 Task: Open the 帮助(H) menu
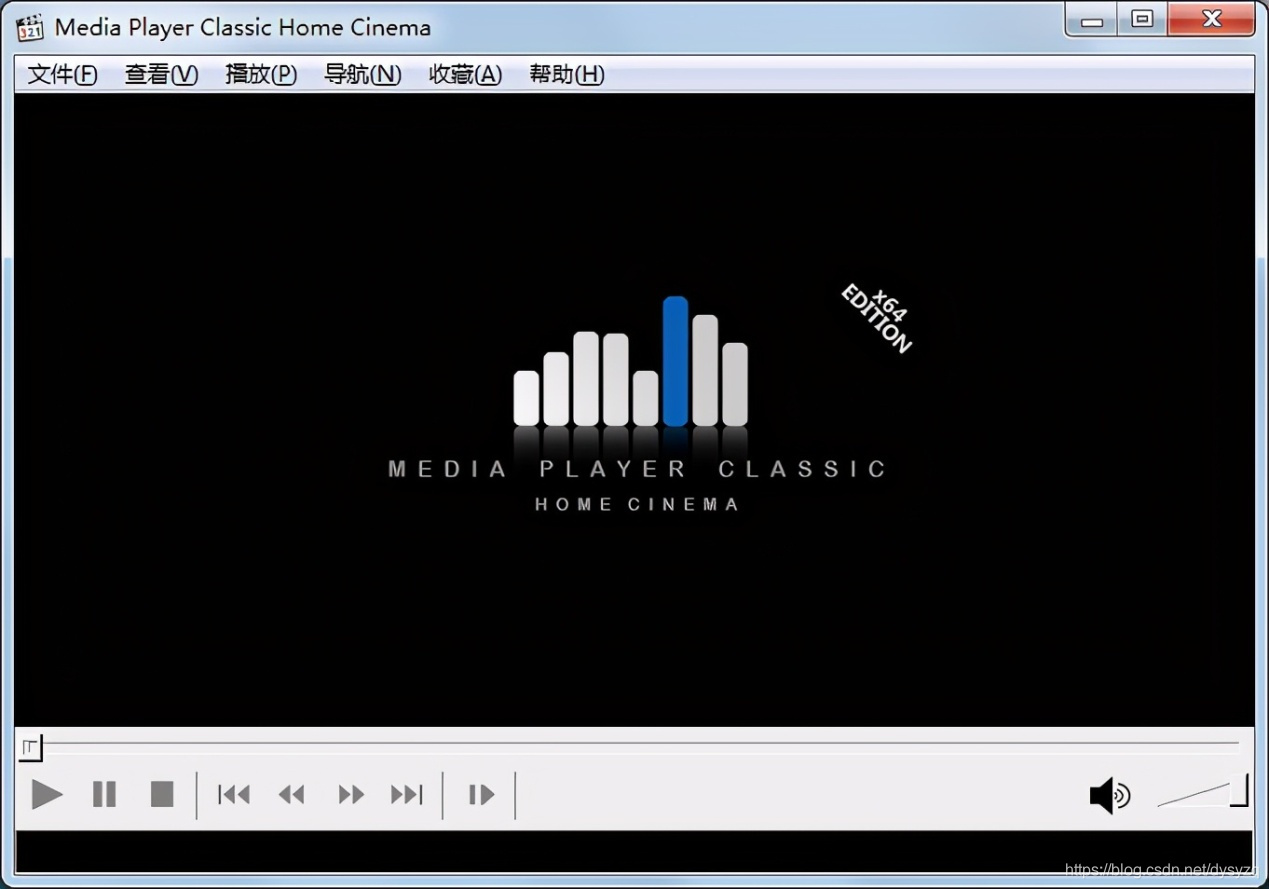(x=566, y=75)
